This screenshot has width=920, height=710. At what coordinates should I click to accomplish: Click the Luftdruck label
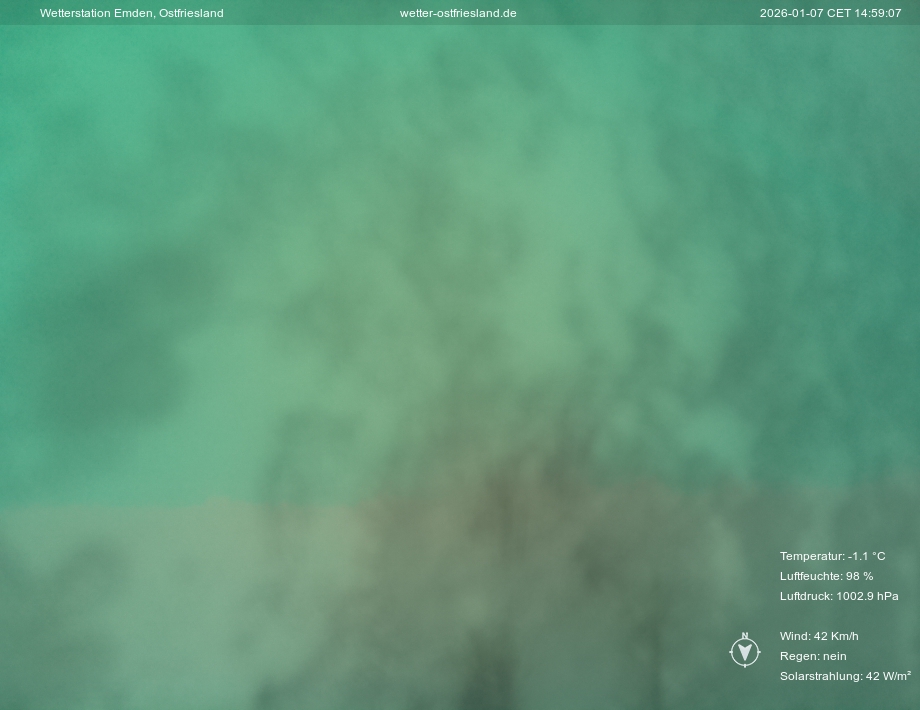pos(806,596)
